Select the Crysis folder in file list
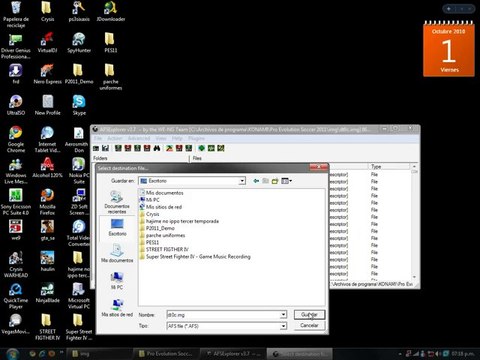480x360 pixels. [x=149, y=214]
